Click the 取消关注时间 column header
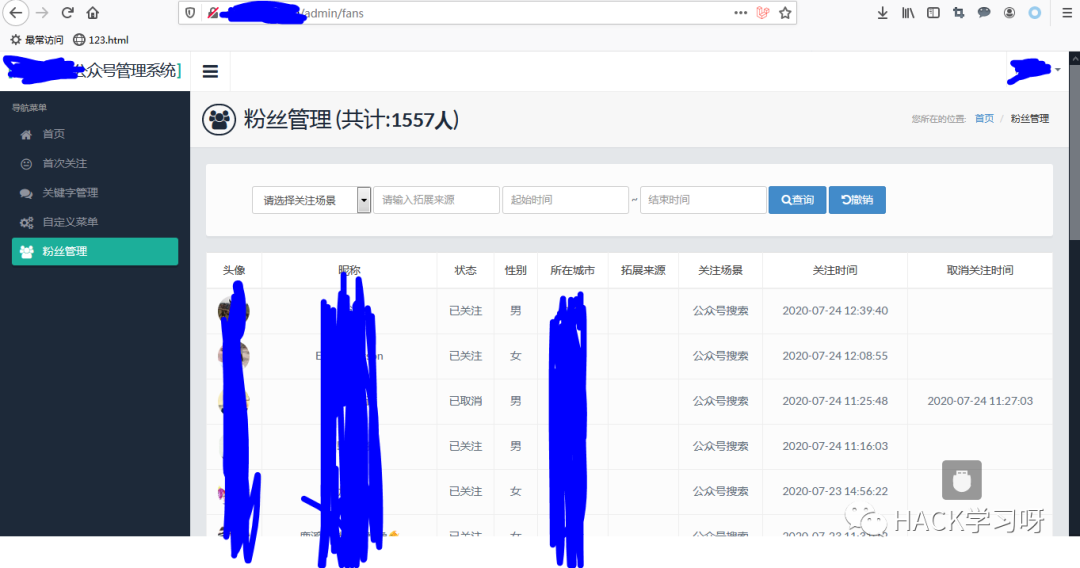The height and width of the screenshot is (568, 1080). [x=980, y=271]
